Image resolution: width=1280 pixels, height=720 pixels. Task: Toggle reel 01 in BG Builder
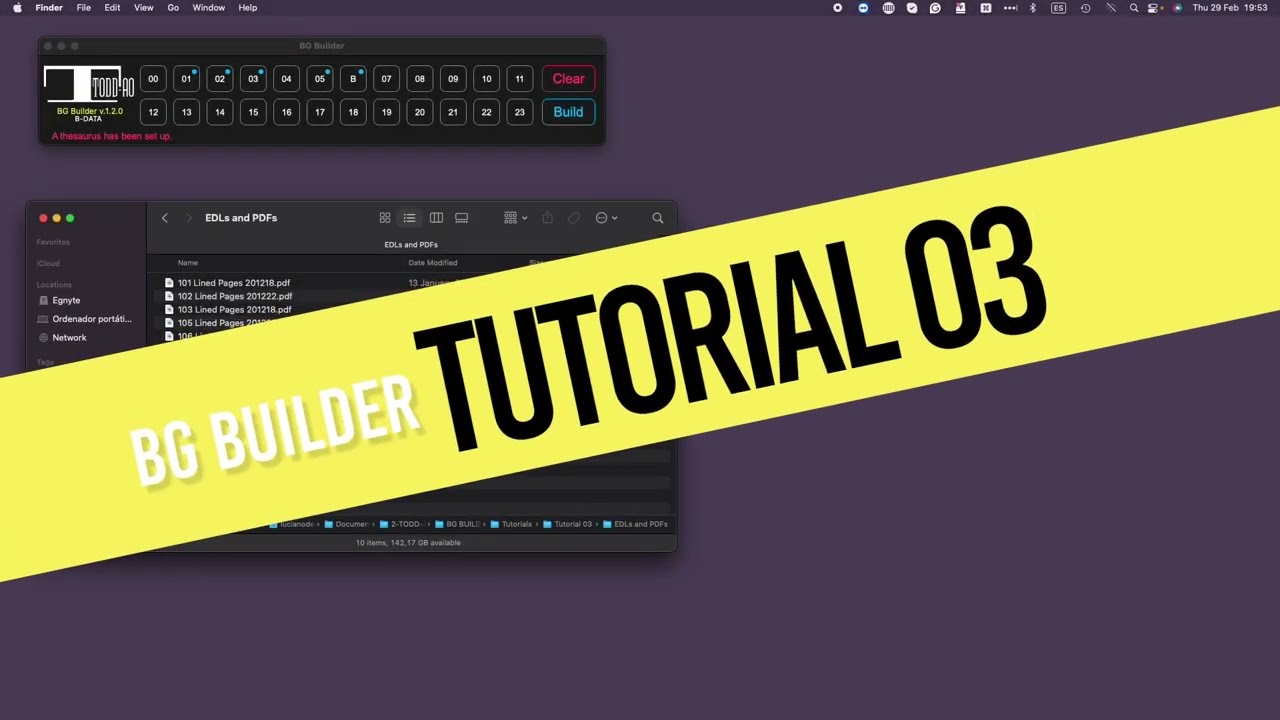[186, 79]
